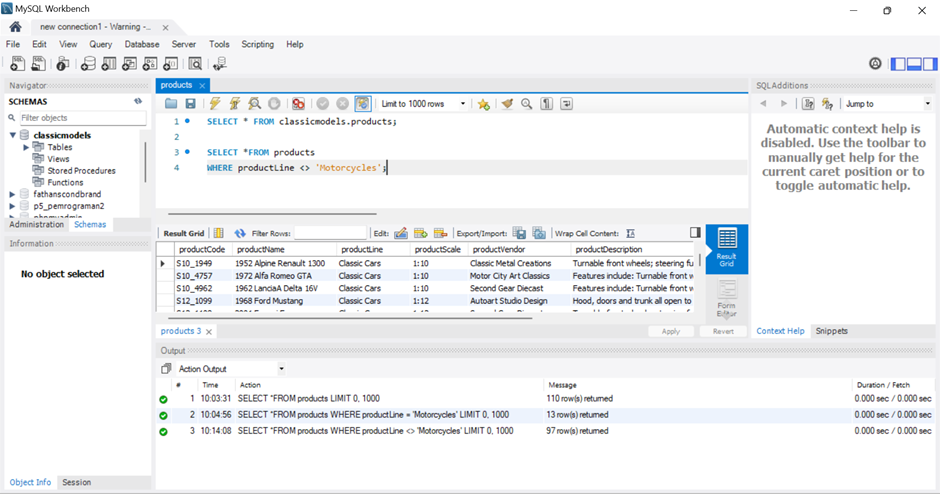Open the Server menu
Screen dimensions: 940x494
point(183,44)
